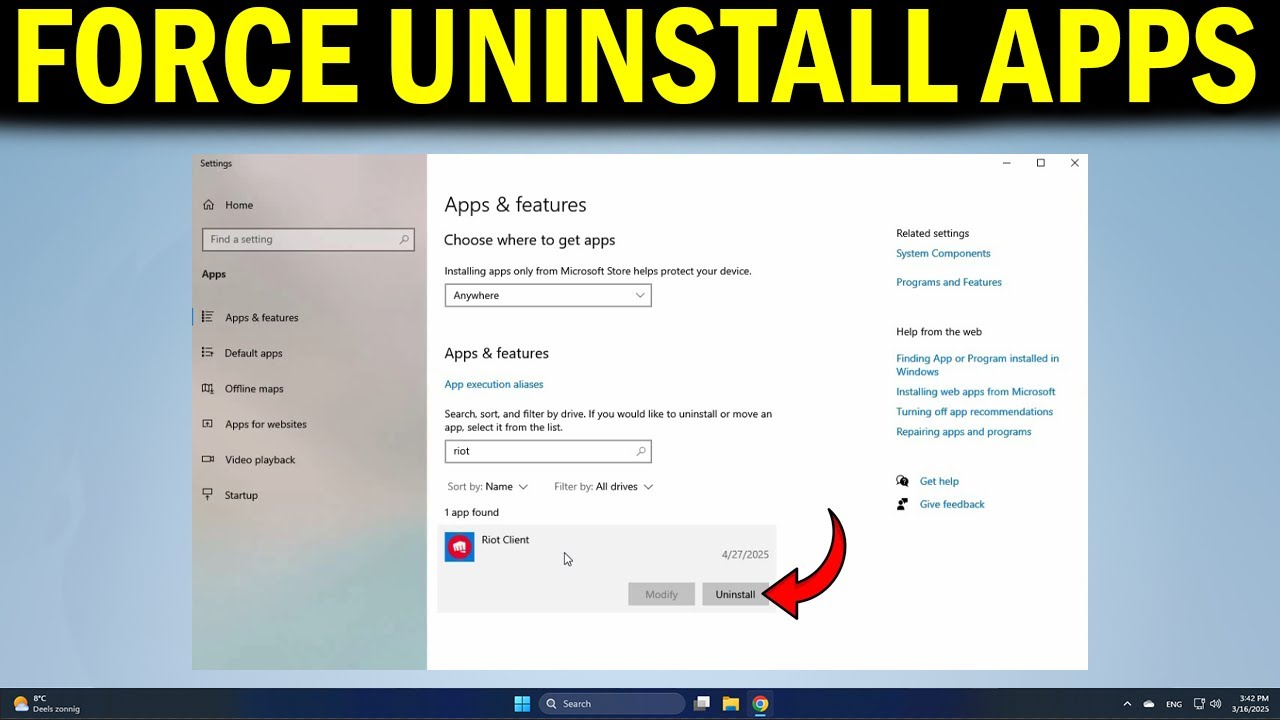Select the Offline maps sidebar icon
The width and height of the screenshot is (1280, 720).
coord(208,388)
